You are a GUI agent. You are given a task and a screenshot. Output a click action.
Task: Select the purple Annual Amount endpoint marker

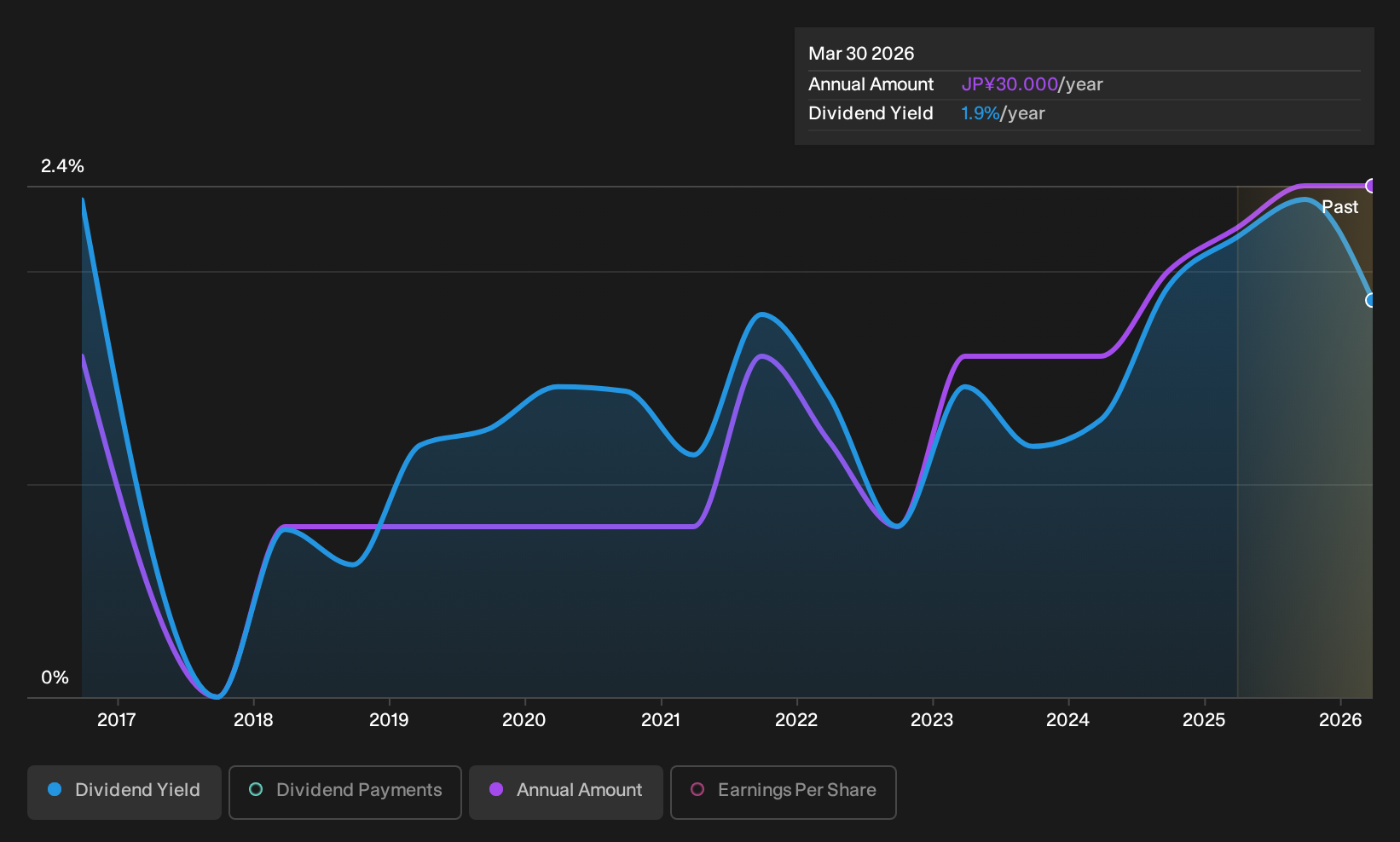coord(1370,186)
